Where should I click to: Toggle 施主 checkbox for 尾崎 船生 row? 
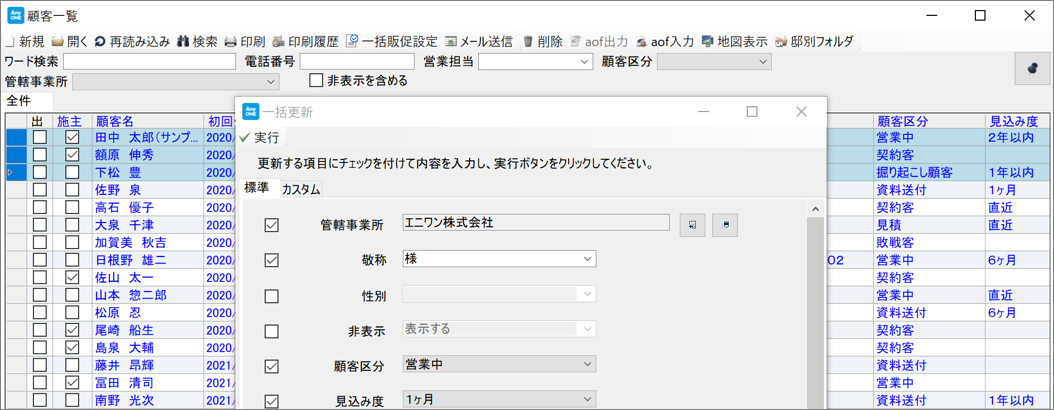coord(72,330)
